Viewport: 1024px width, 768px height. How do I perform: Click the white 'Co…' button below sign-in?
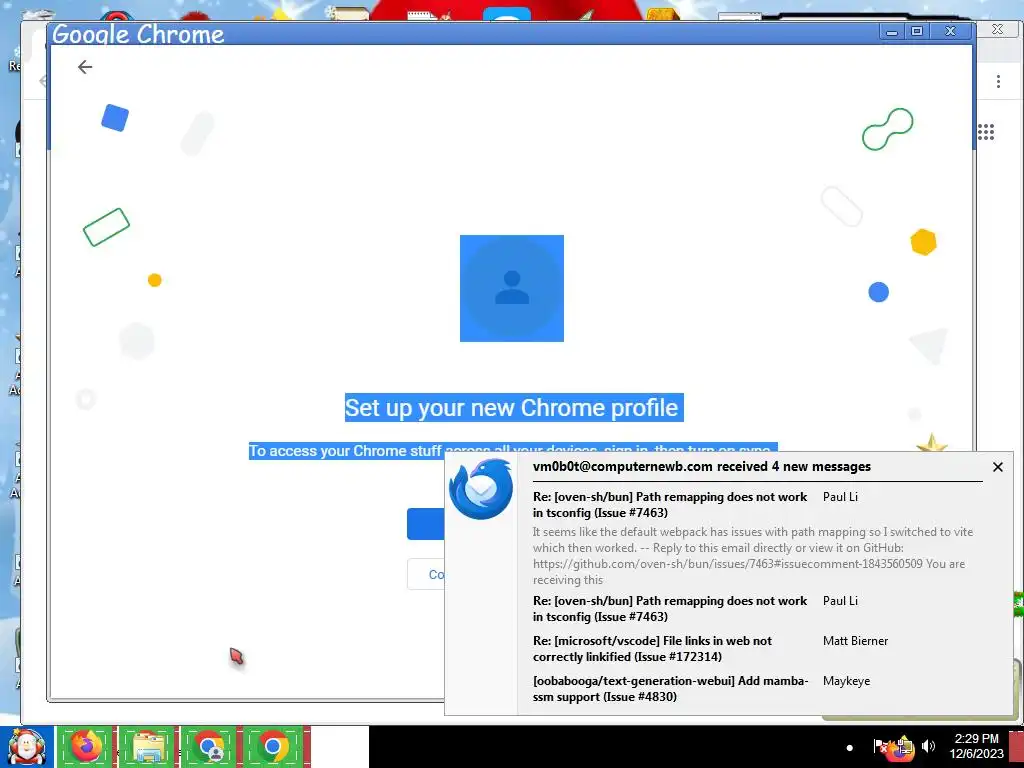426,575
